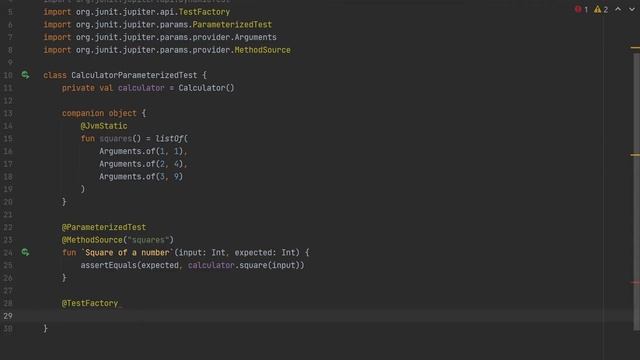Click the Calculator() constructor call

[206, 88]
